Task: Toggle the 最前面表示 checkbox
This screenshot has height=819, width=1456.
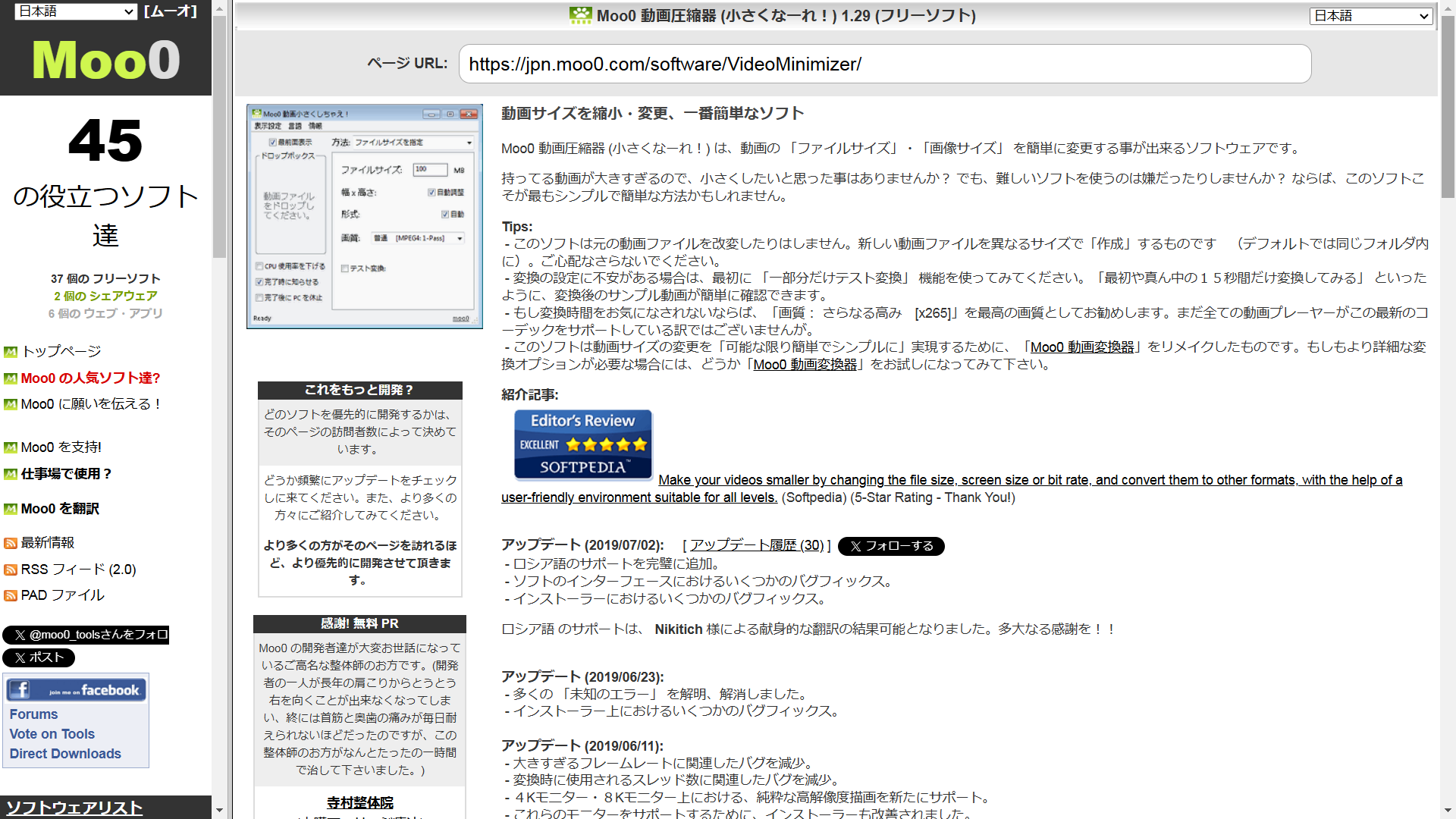Action: pyautogui.click(x=272, y=143)
